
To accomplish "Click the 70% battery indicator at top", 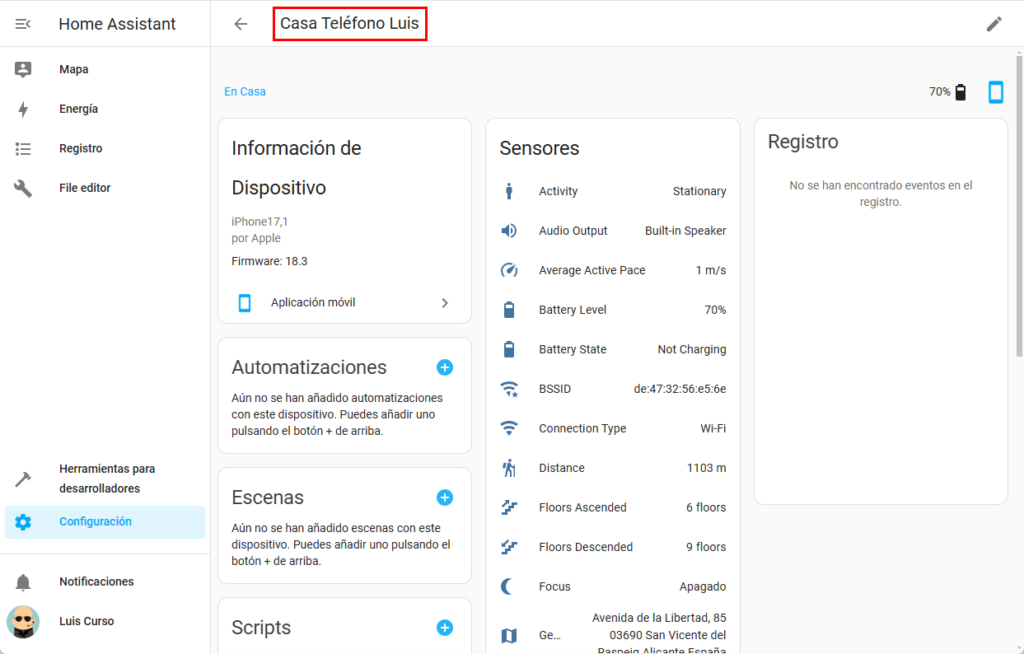I will point(948,92).
